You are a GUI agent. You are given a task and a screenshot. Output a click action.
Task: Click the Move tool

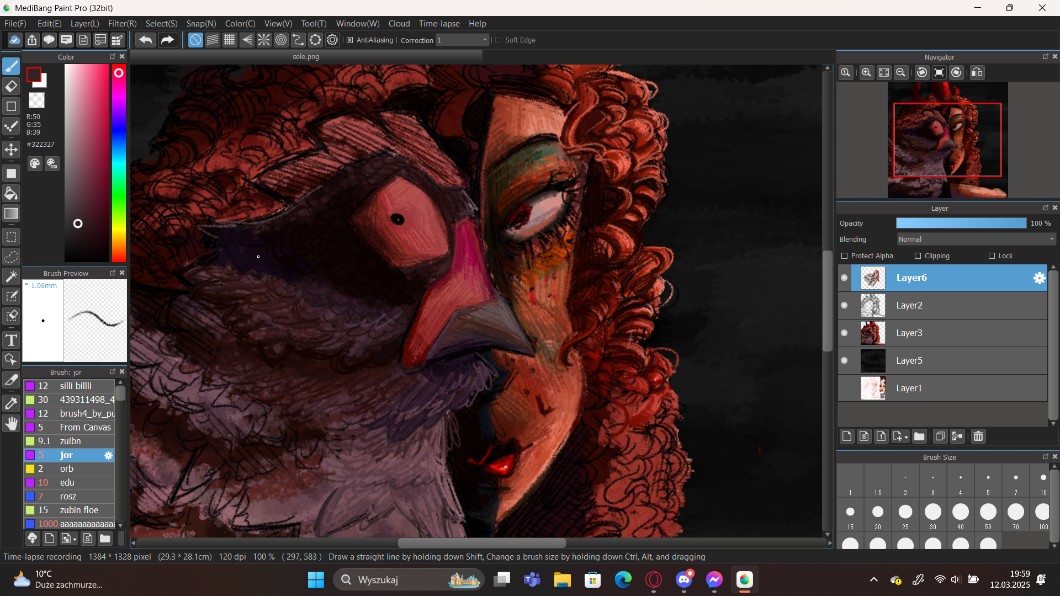[x=11, y=149]
